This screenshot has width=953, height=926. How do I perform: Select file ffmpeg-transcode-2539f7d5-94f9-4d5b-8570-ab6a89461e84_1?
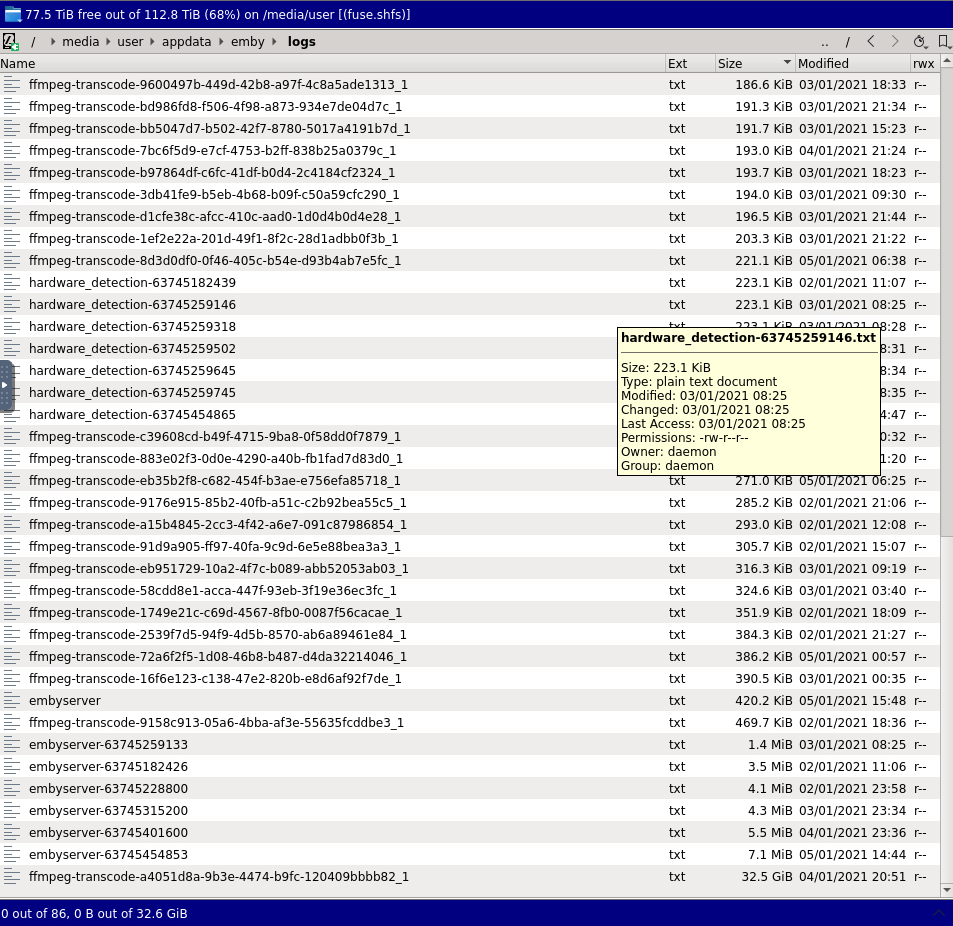[x=218, y=634]
